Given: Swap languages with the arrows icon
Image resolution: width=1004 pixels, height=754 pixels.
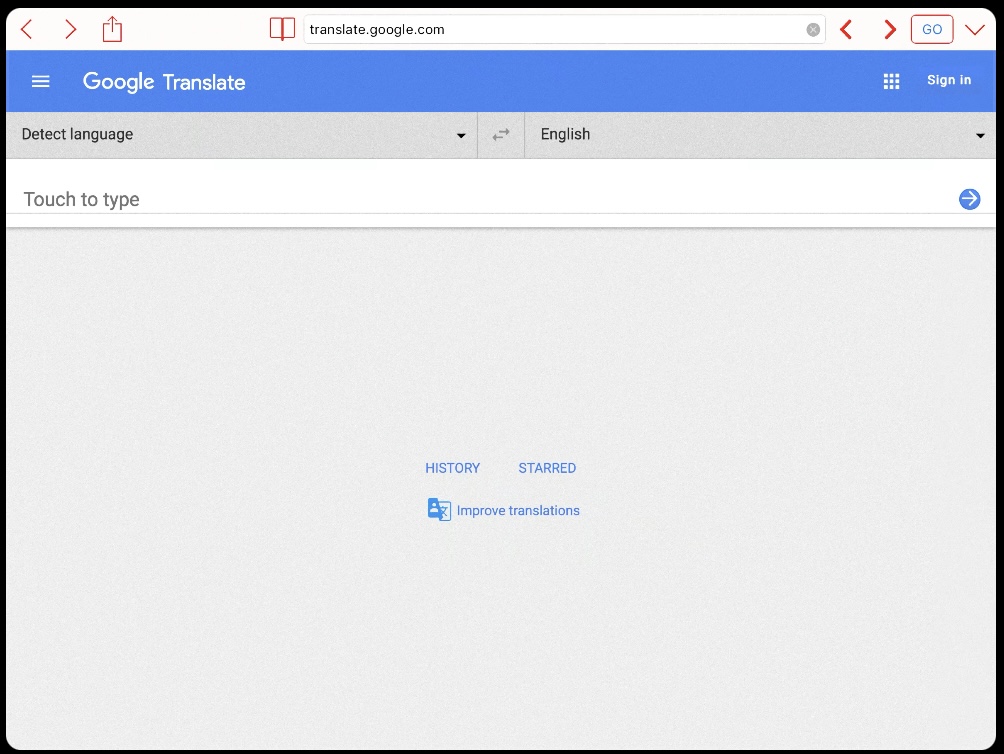Looking at the screenshot, I should pyautogui.click(x=501, y=134).
